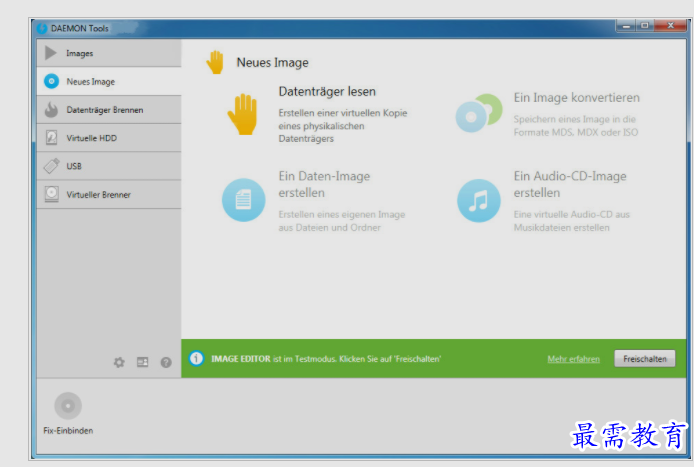Screen dimensions: 694x467
Task: Click the hard drive icon for Virtuelle HDD
Action: 51,138
